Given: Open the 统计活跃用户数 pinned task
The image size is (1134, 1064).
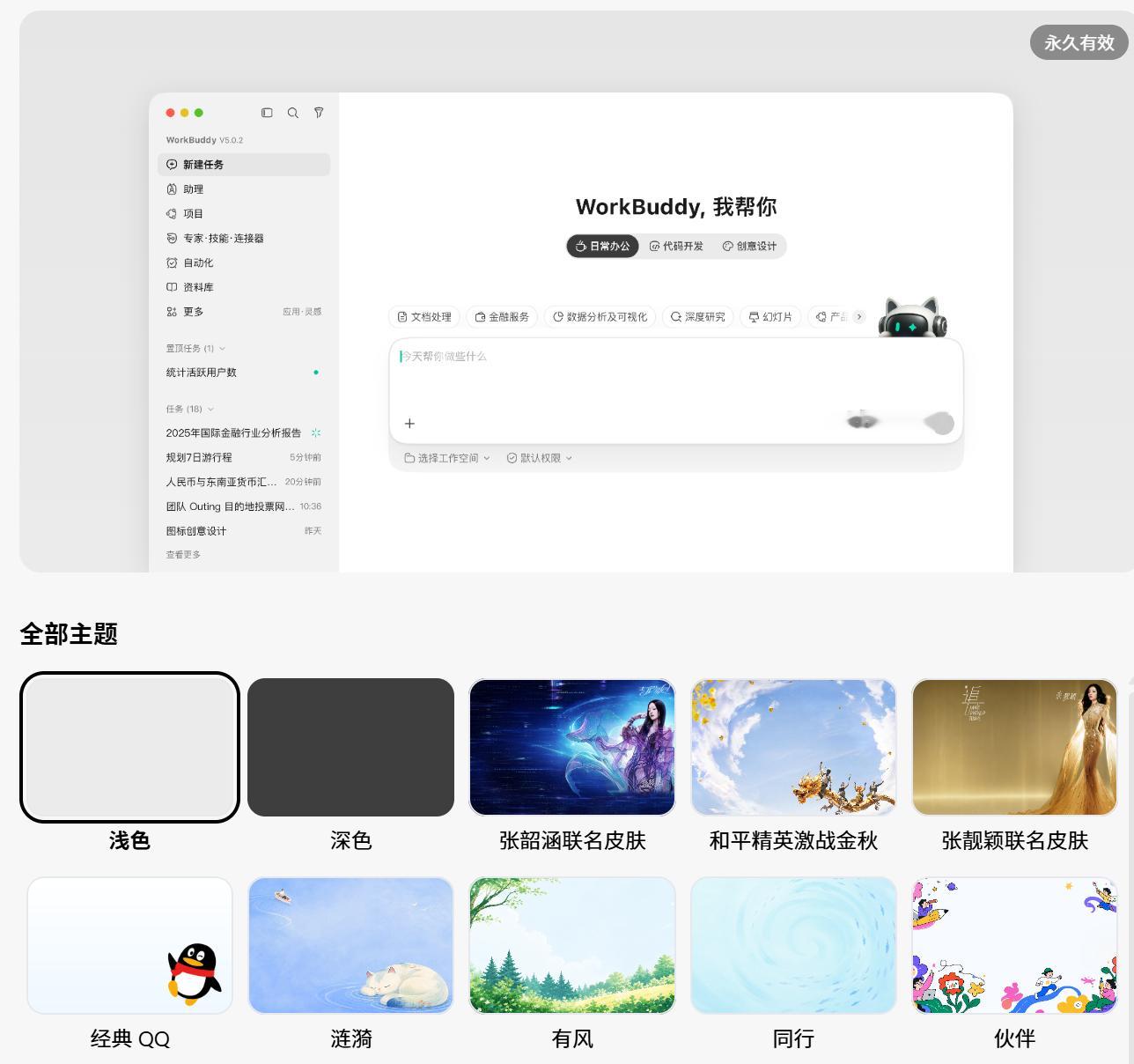Looking at the screenshot, I should [x=244, y=373].
